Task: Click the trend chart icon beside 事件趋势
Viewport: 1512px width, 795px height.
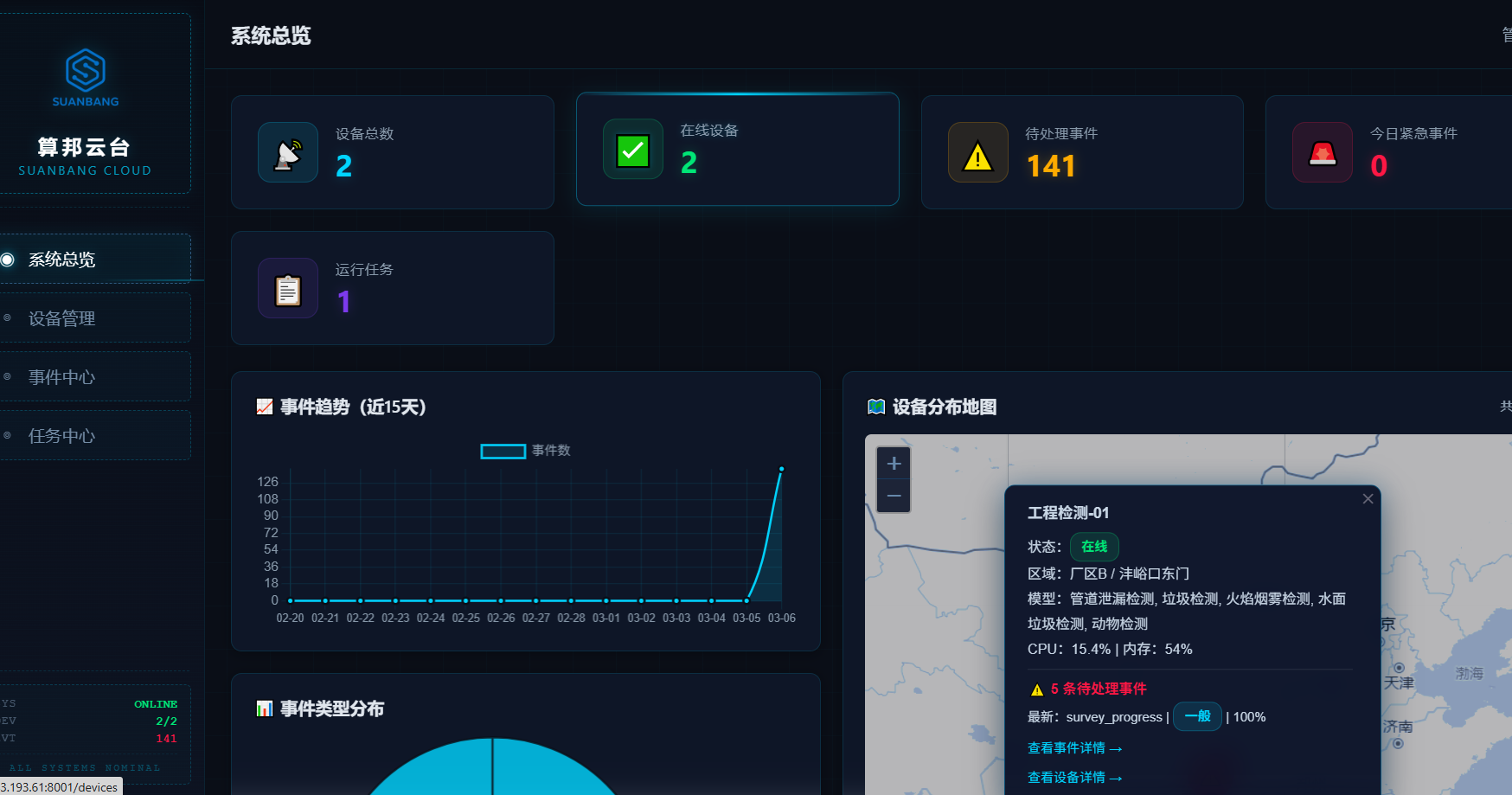Action: (x=264, y=406)
